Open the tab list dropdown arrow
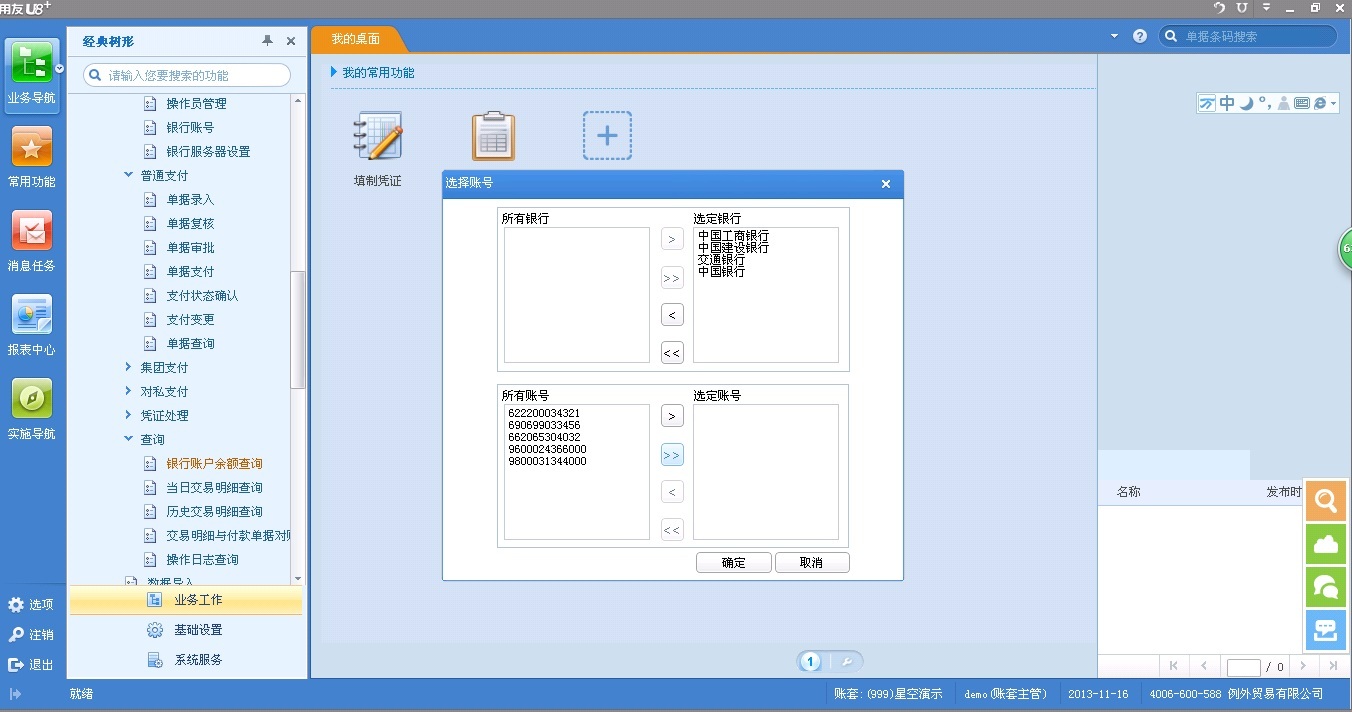Screen dimensions: 1352x712 pyautogui.click(x=1115, y=36)
